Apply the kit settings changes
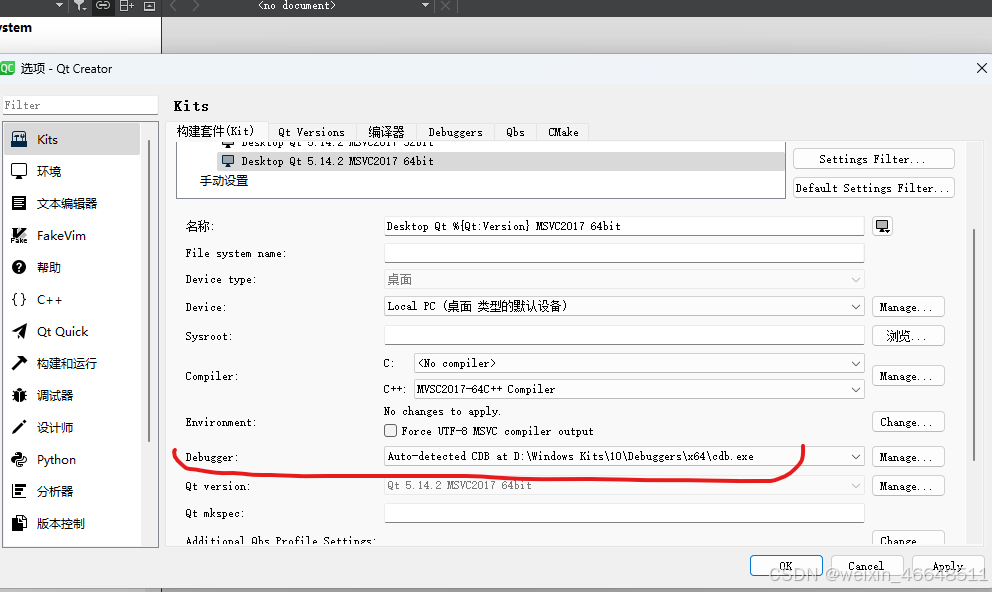 (946, 564)
